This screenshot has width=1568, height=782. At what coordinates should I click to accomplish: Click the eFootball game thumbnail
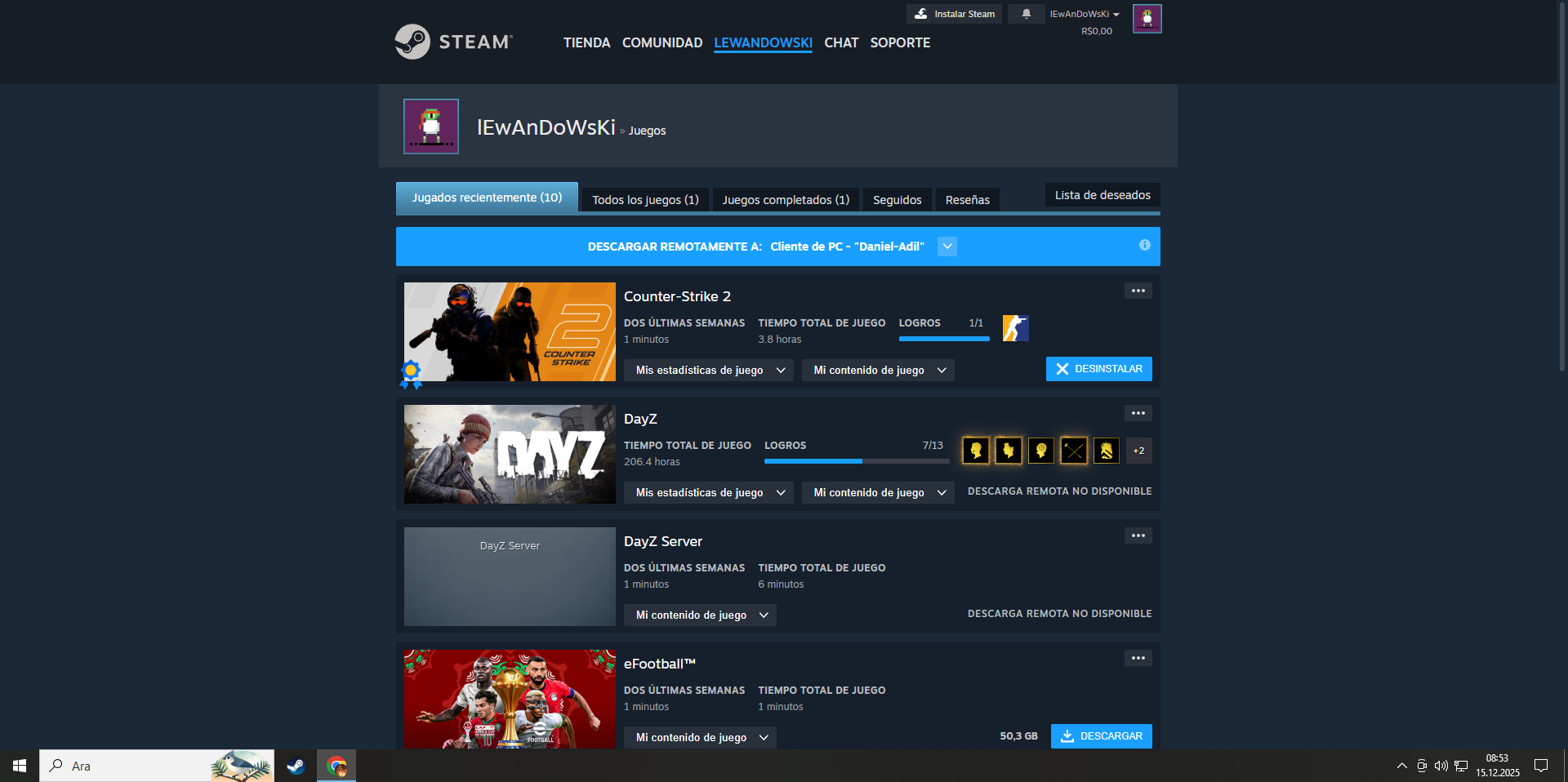510,699
